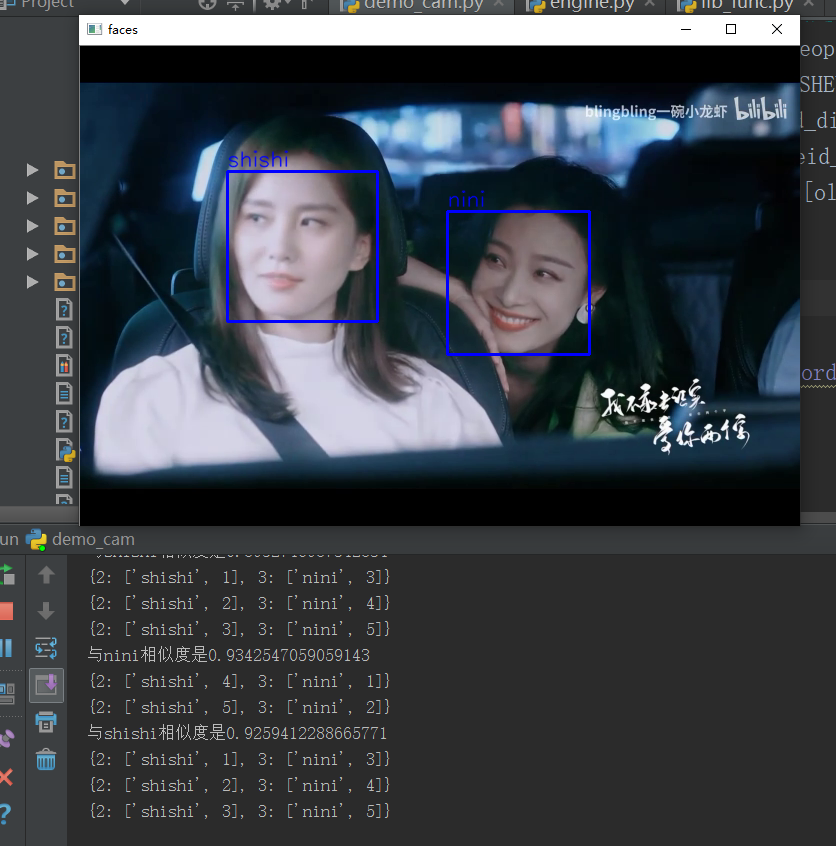Close the faces window
Image resolution: width=836 pixels, height=846 pixels.
pos(777,30)
